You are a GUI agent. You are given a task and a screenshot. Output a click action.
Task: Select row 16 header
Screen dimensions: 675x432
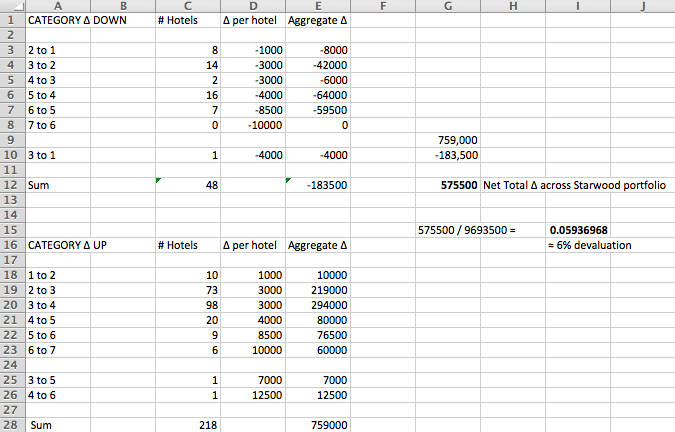click(12, 245)
